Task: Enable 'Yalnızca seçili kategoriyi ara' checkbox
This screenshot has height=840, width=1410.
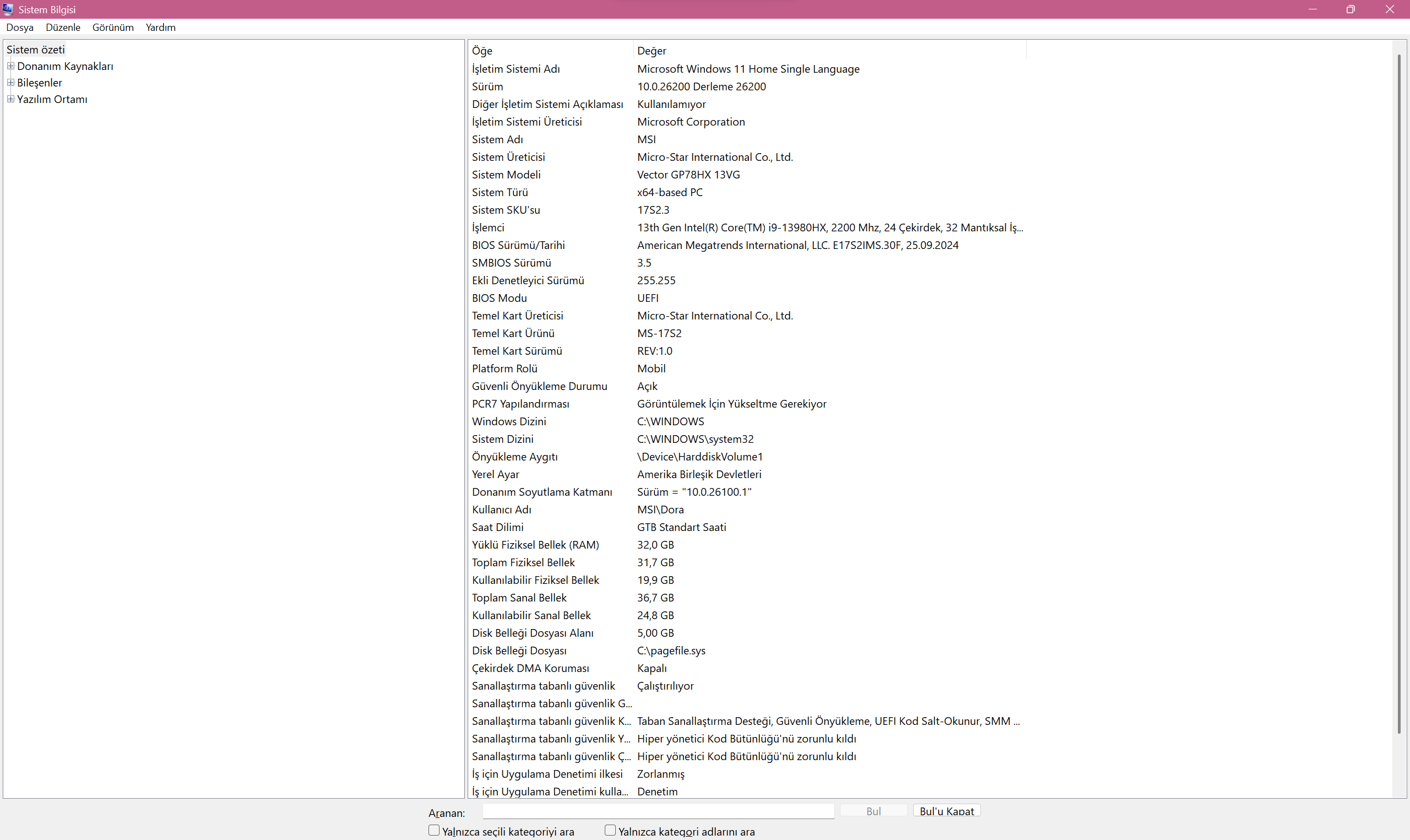Action: pyautogui.click(x=434, y=831)
